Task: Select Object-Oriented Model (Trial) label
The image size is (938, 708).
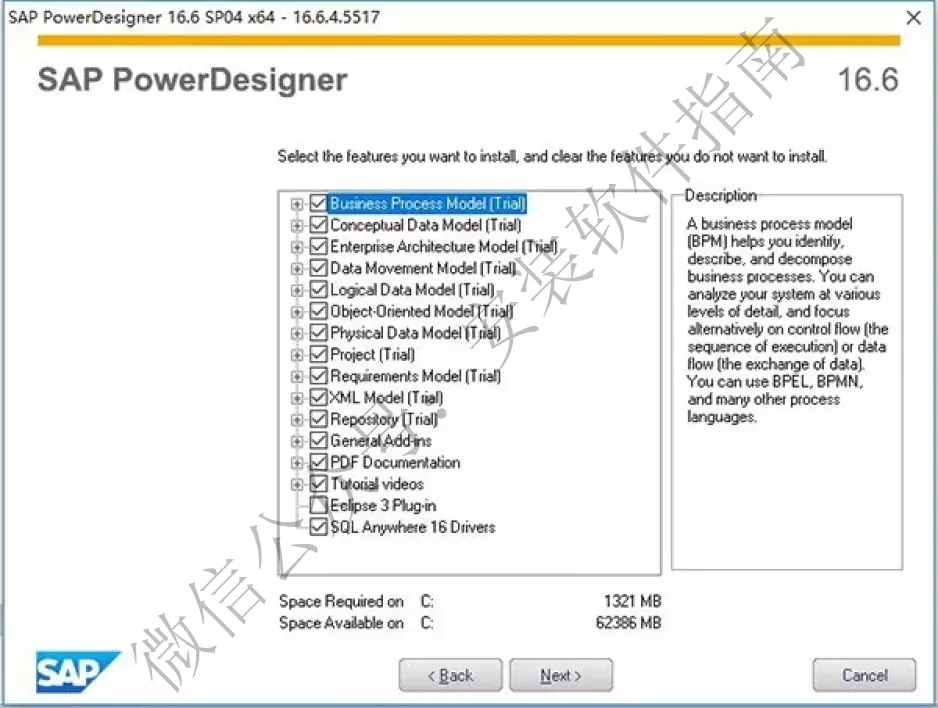Action: (421, 311)
